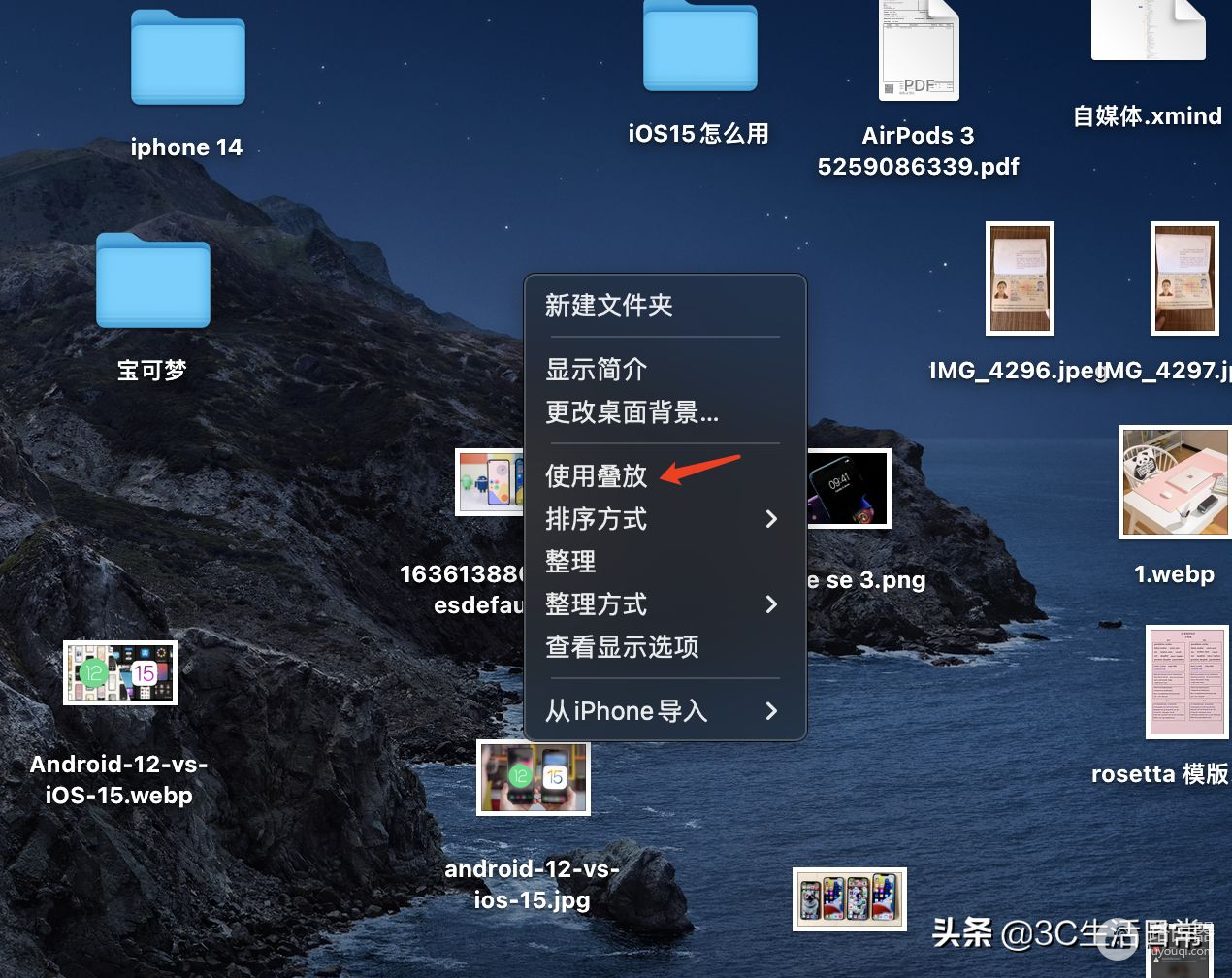Image resolution: width=1232 pixels, height=978 pixels.
Task: Open the 1.webp image
Action: click(x=1175, y=482)
